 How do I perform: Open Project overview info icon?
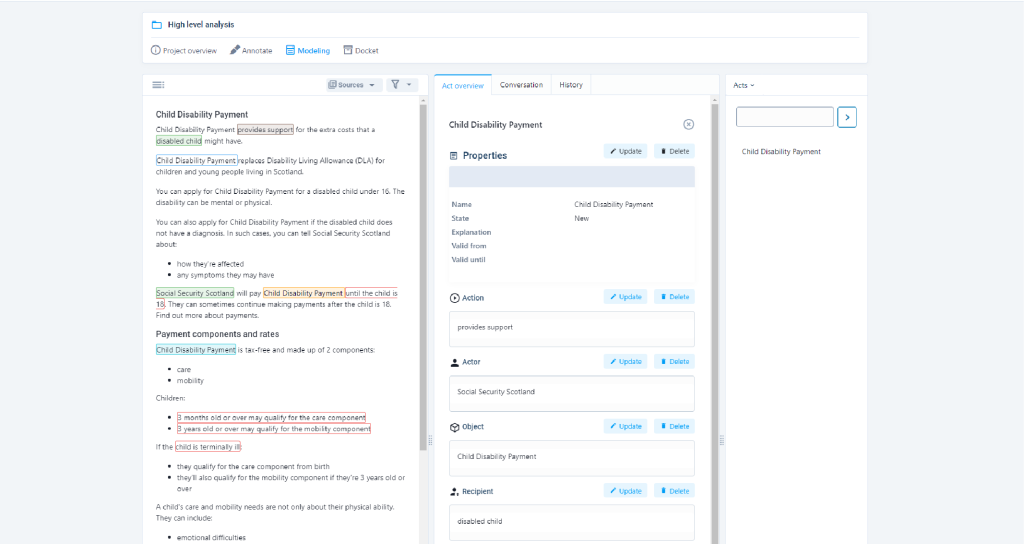(x=155, y=50)
